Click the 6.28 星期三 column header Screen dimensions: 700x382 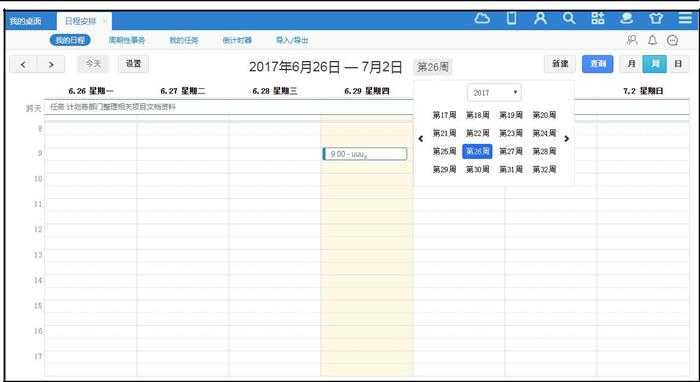point(275,91)
